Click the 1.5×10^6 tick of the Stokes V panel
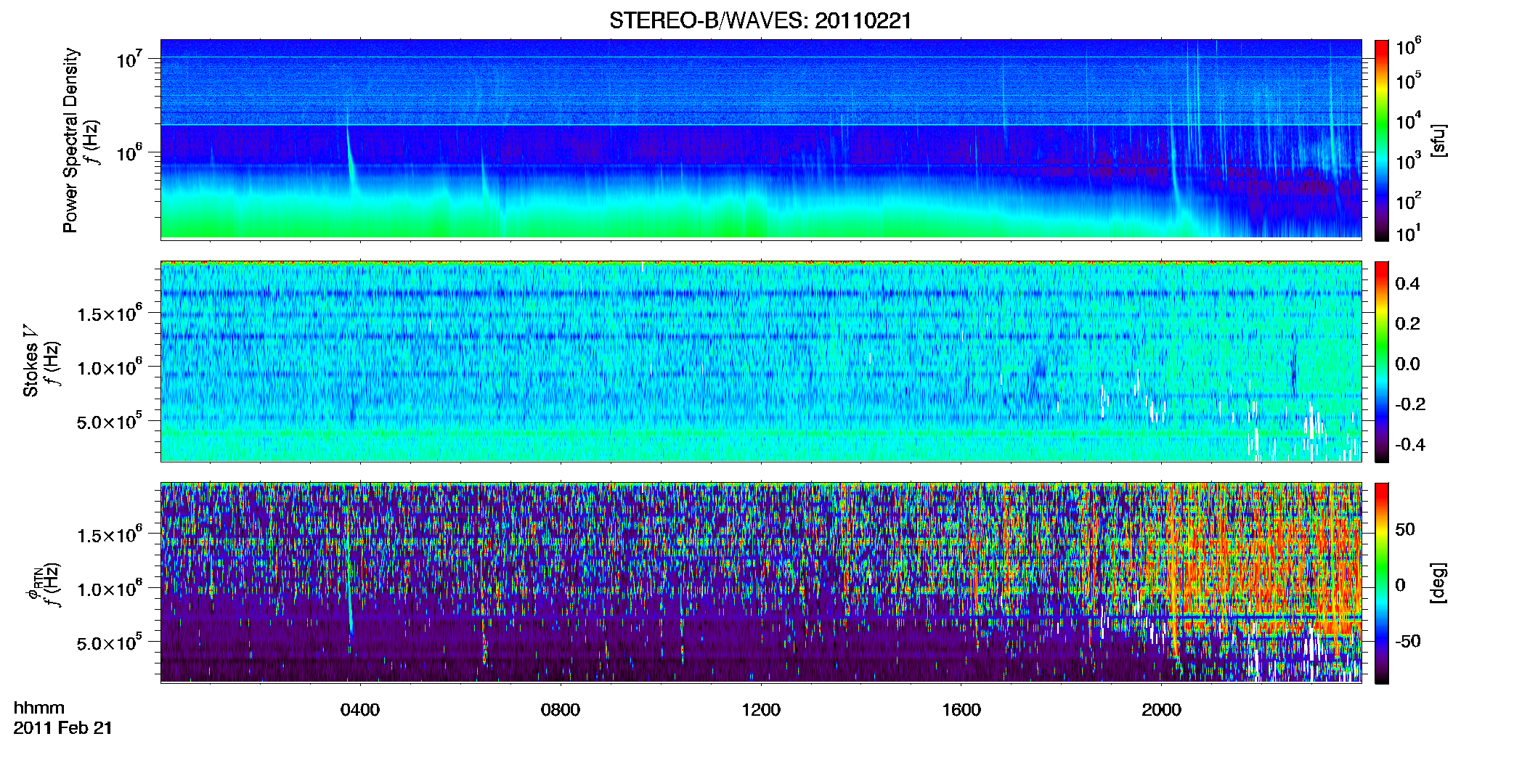Viewport: 1522px width, 784px height. click(x=110, y=313)
